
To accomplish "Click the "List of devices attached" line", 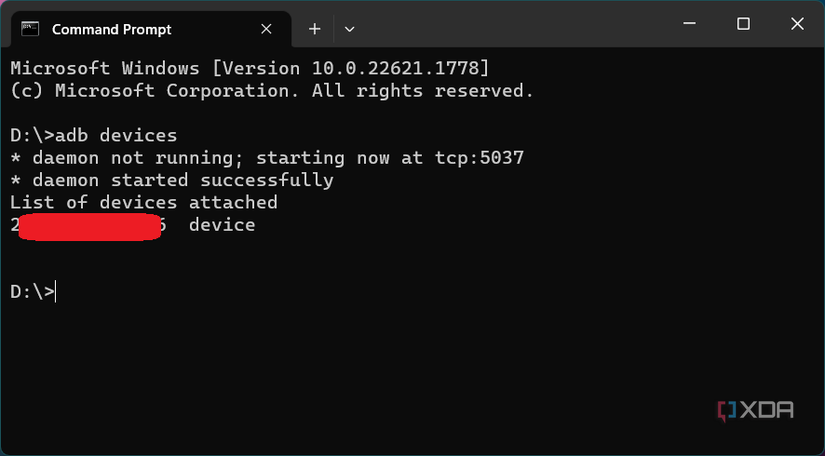I will pyautogui.click(x=144, y=203).
